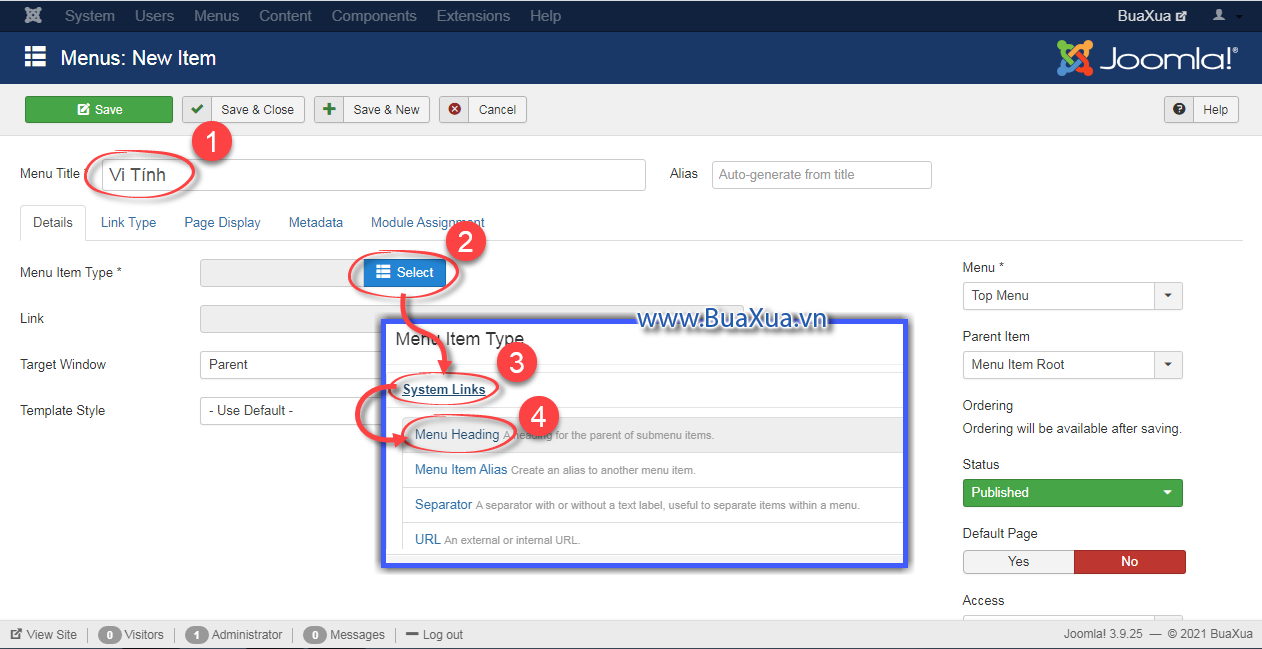Click View Site link in footer

[x=44, y=635]
